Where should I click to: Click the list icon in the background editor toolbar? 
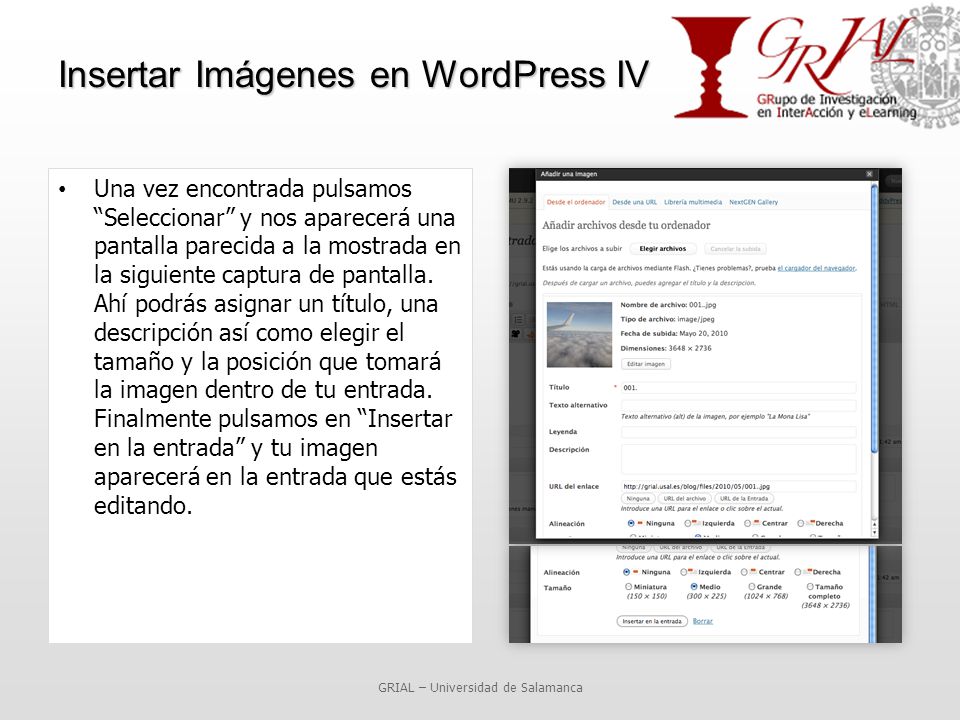coord(518,320)
